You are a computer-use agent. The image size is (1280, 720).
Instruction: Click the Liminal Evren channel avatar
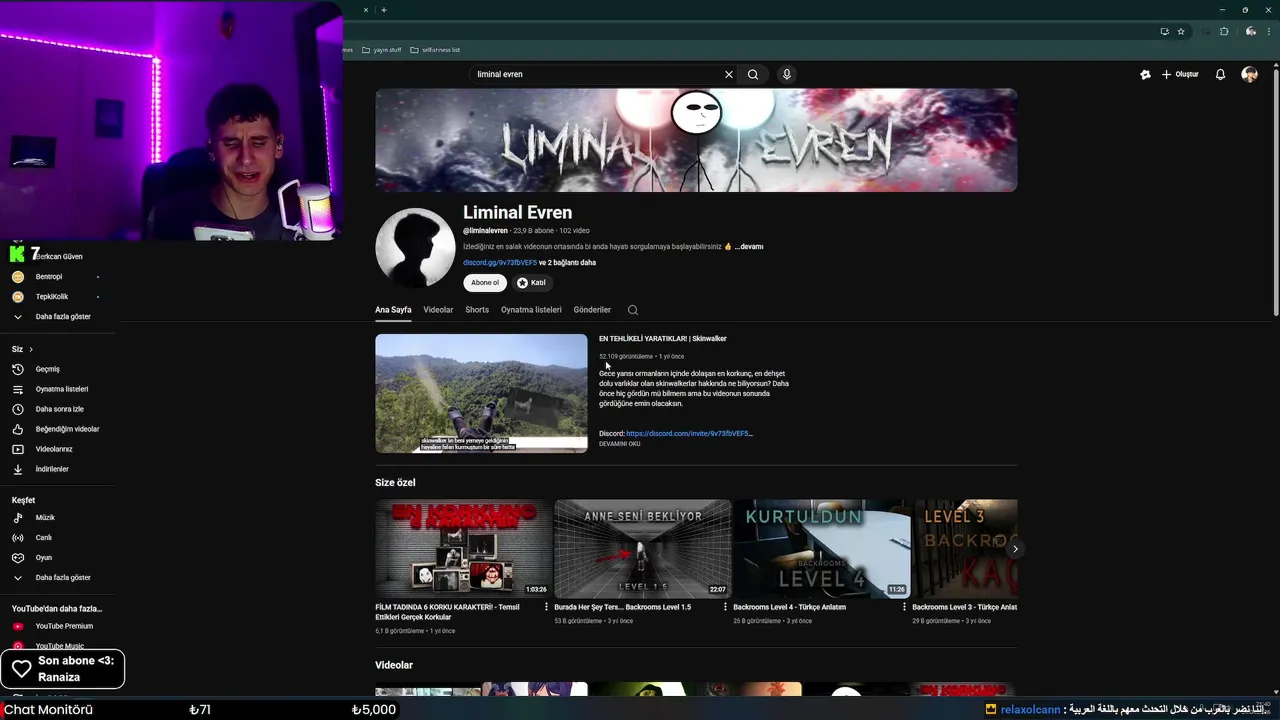(415, 247)
